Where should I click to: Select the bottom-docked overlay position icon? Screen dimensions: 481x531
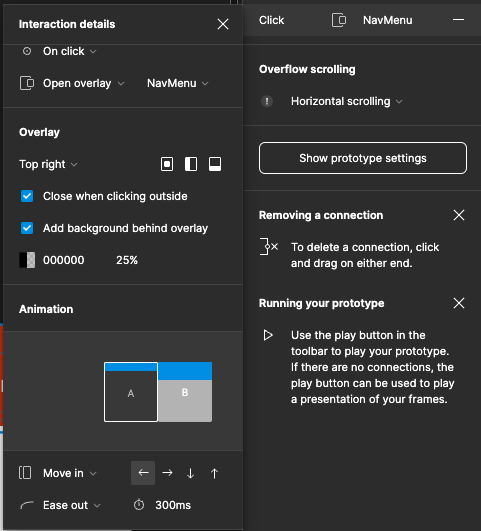click(x=215, y=164)
